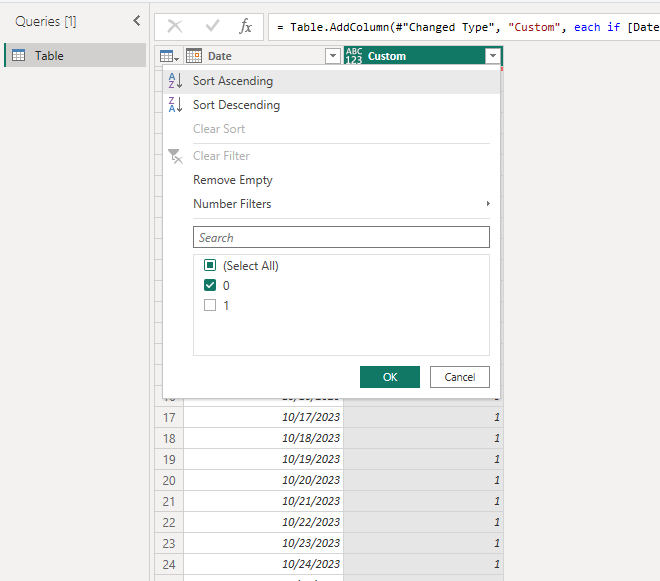The image size is (660, 581).
Task: Click the A-Z sort ascending icon
Action: pos(175,80)
